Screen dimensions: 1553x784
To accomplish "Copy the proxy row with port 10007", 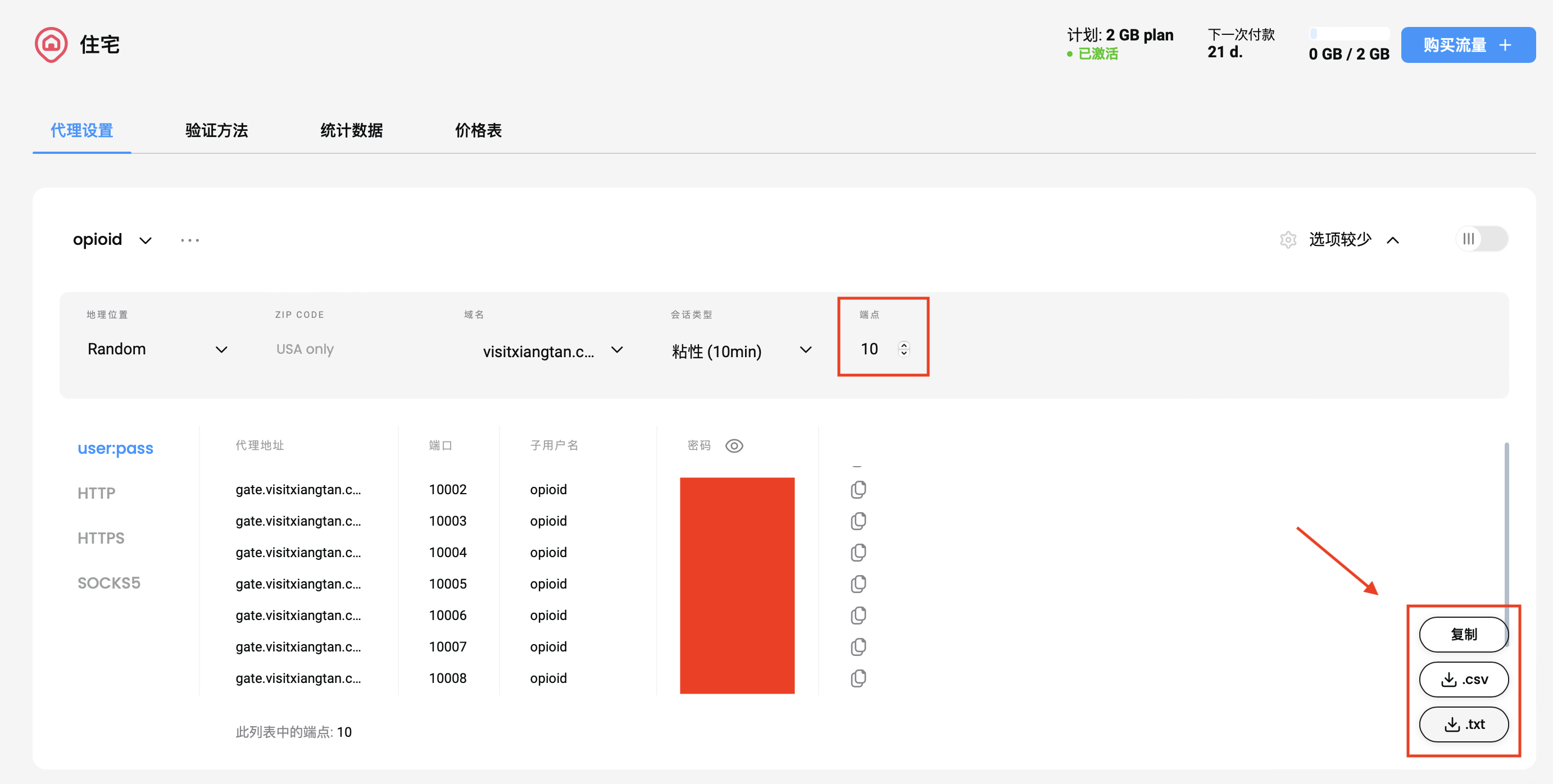I will 858,646.
